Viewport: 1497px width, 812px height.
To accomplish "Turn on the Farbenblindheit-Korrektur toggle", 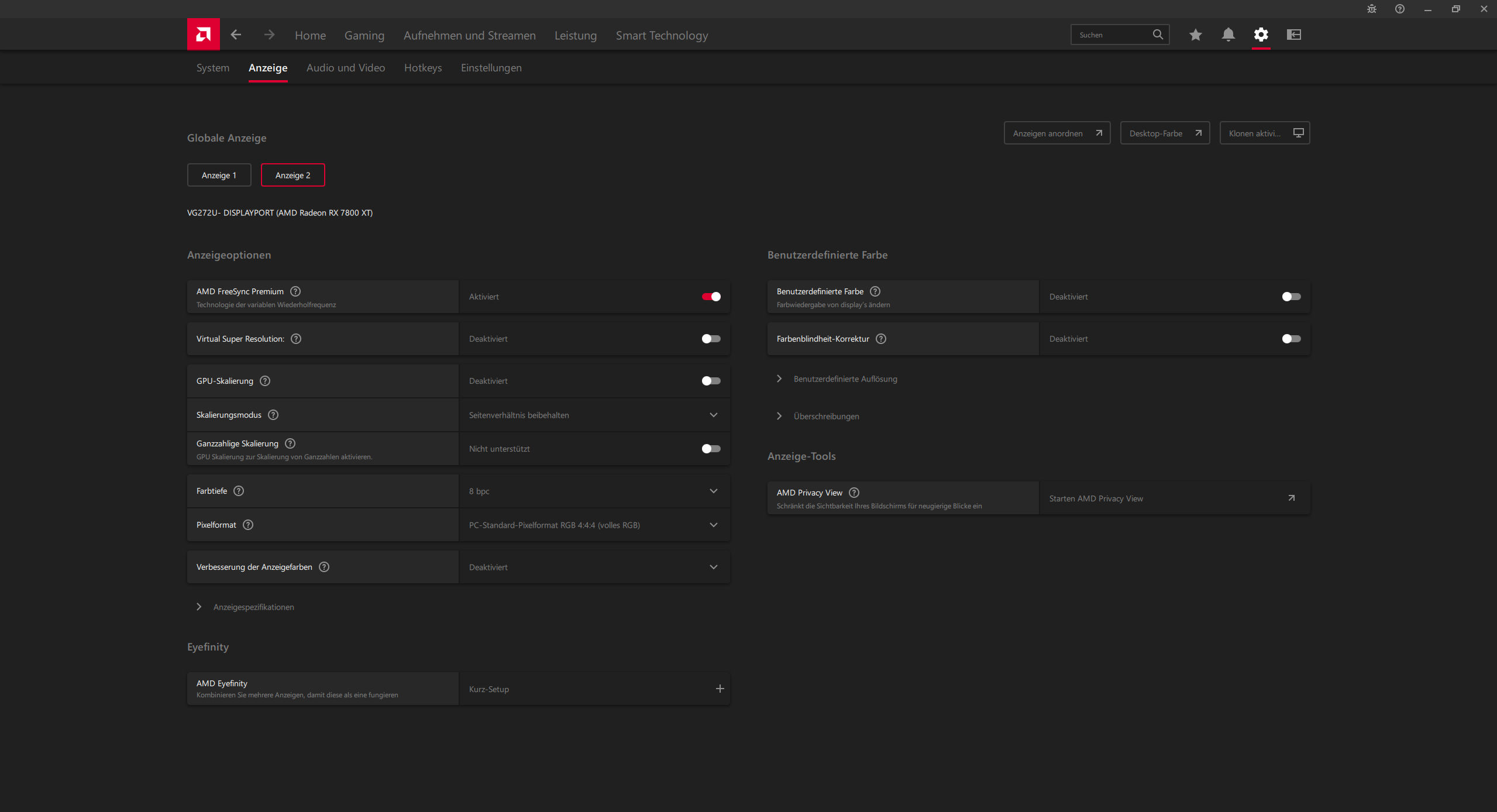I will 1290,339.
